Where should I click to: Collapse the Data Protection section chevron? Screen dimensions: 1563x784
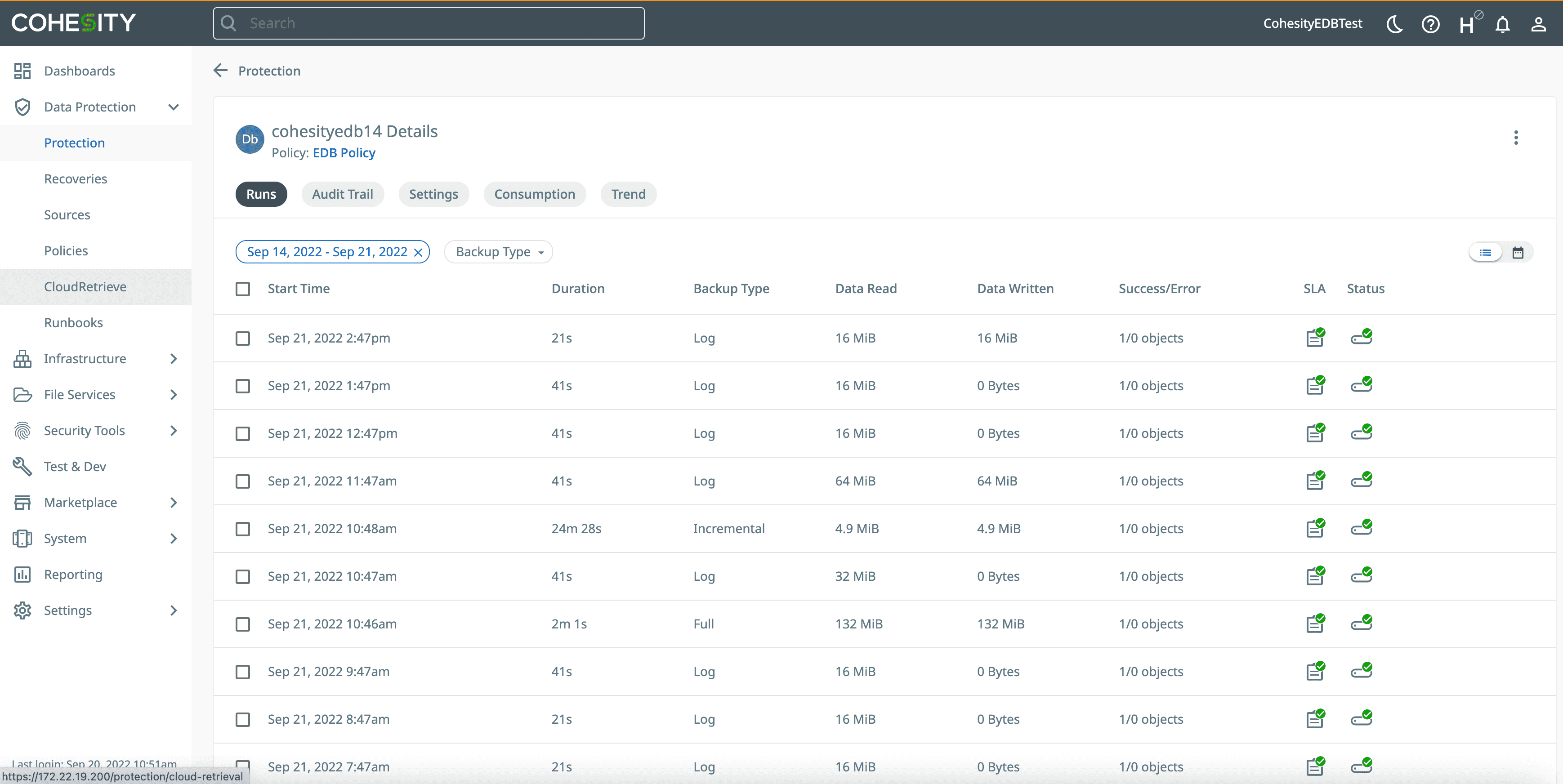pyautogui.click(x=174, y=107)
